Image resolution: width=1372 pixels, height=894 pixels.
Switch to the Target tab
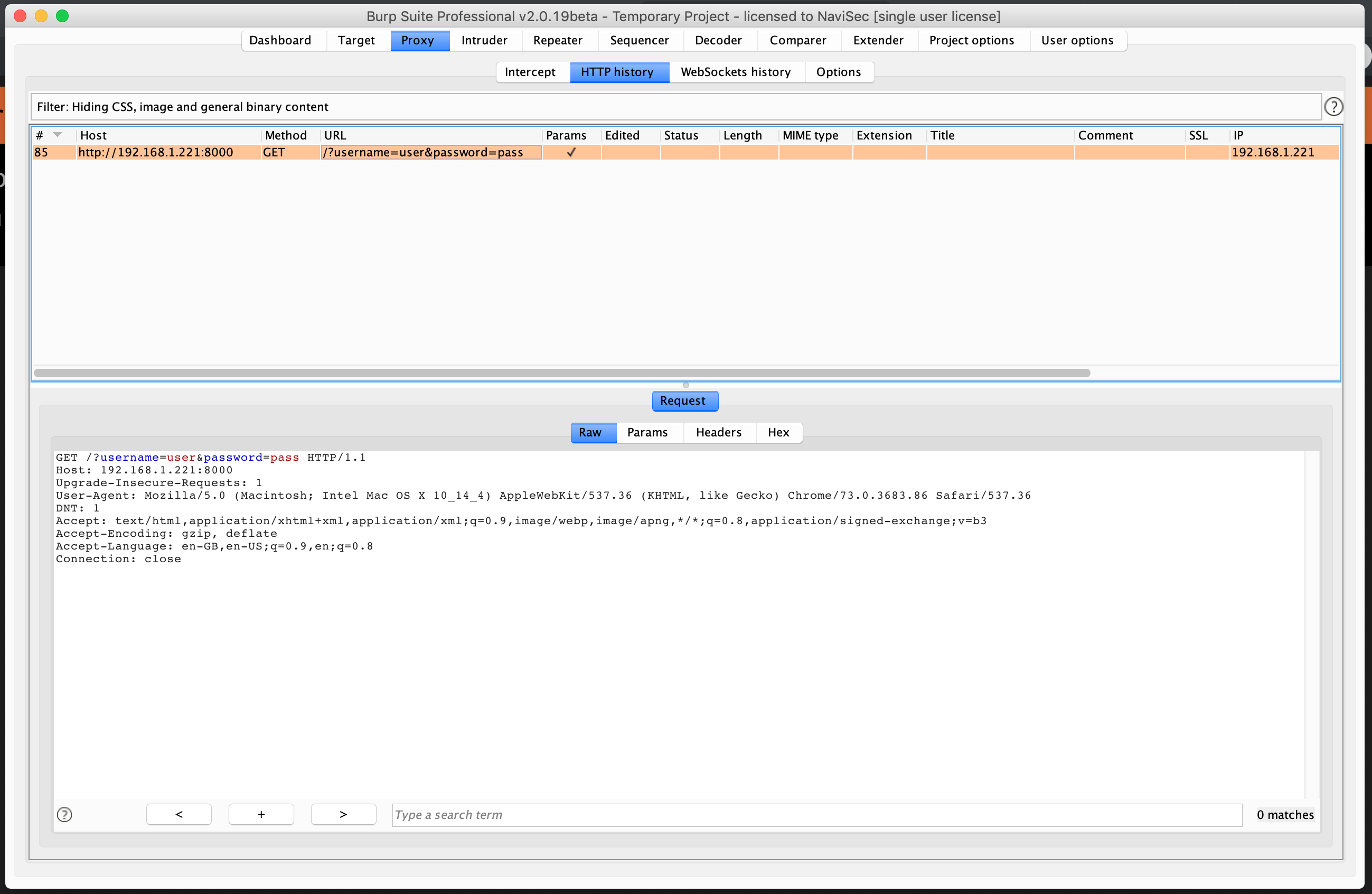356,40
